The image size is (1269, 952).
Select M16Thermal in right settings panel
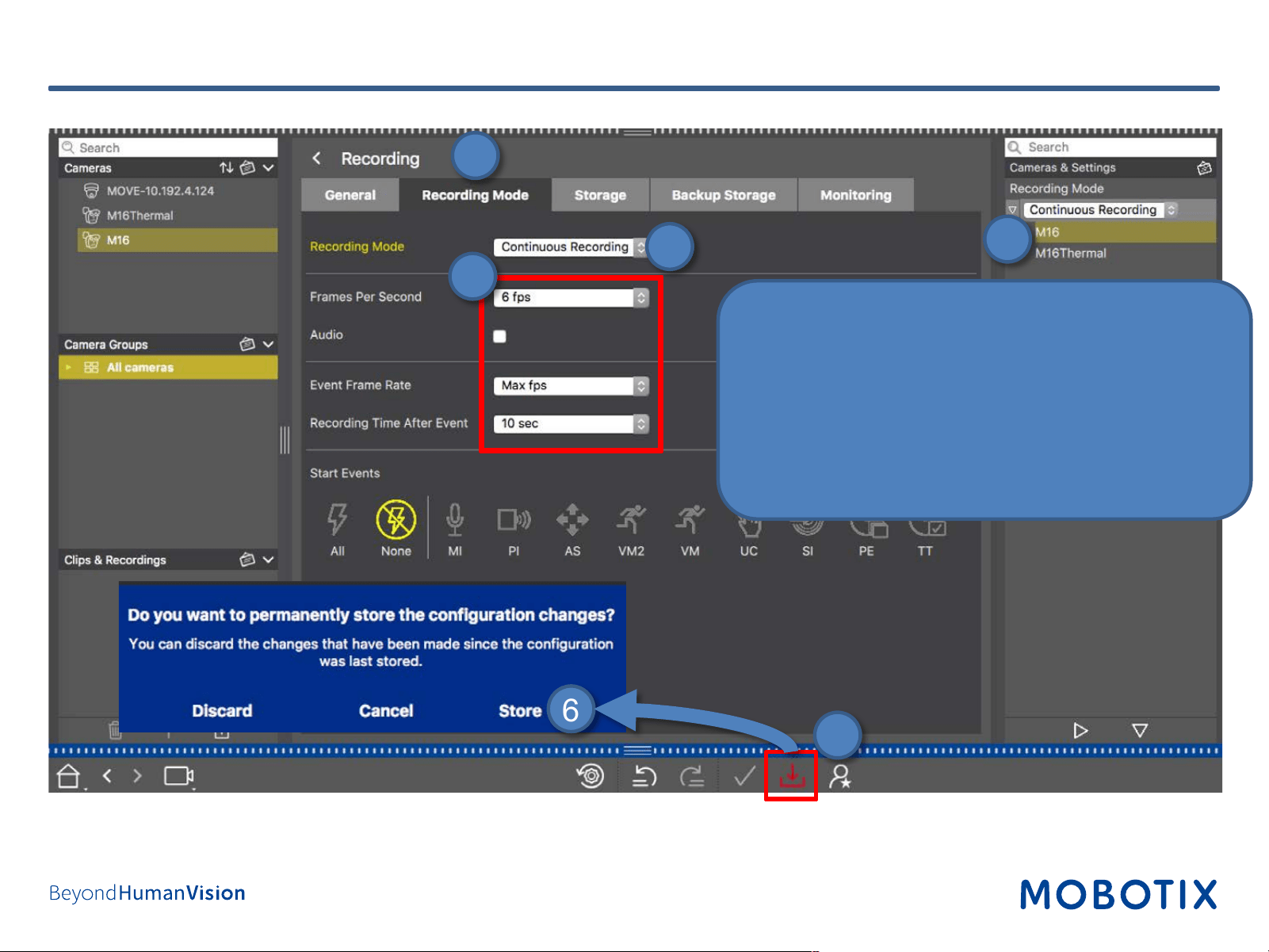1071,254
